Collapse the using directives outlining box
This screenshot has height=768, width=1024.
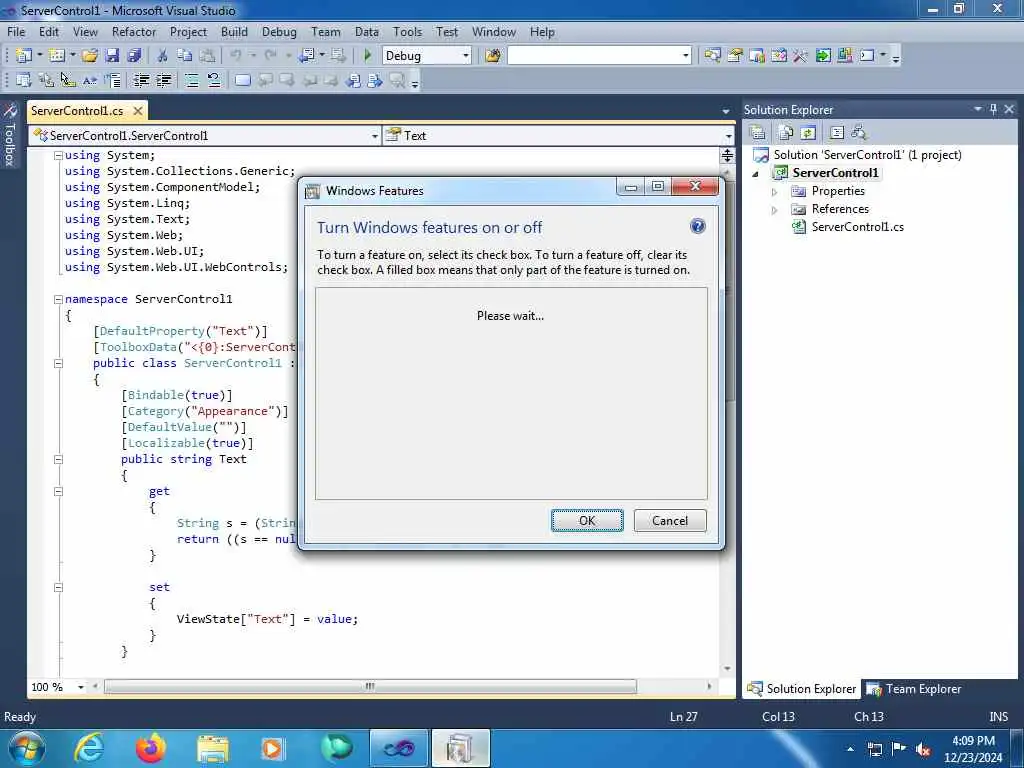click(58, 155)
